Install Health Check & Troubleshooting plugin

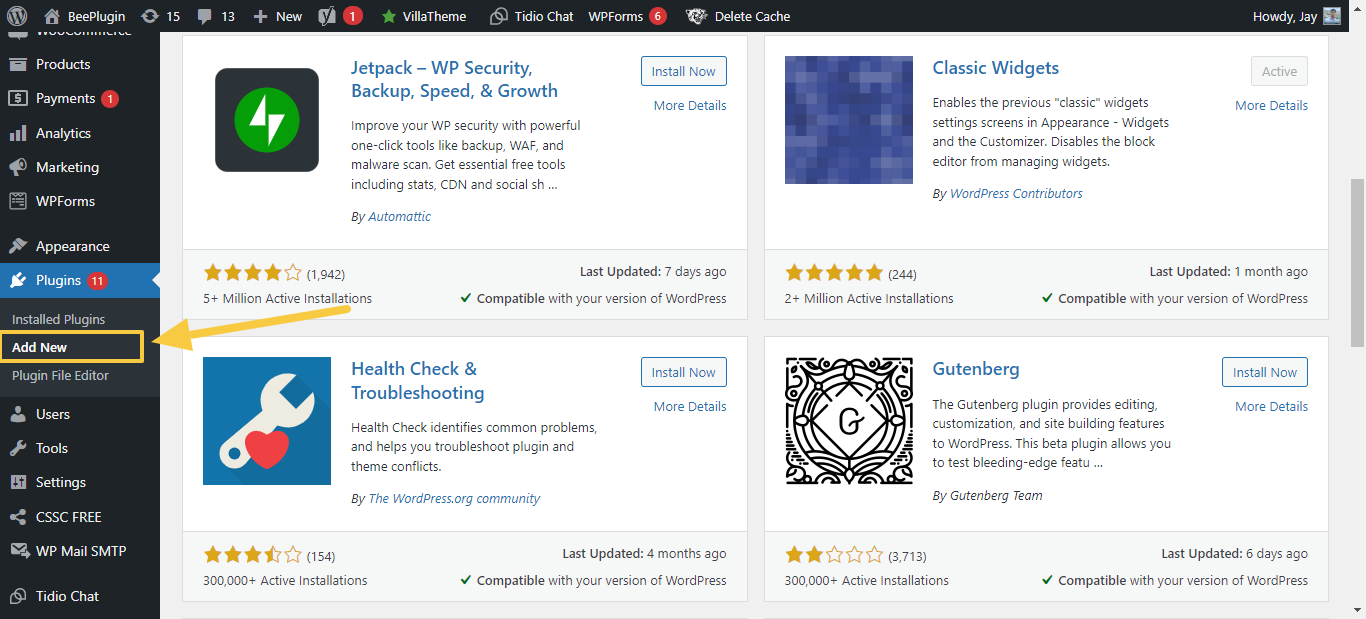(x=684, y=372)
